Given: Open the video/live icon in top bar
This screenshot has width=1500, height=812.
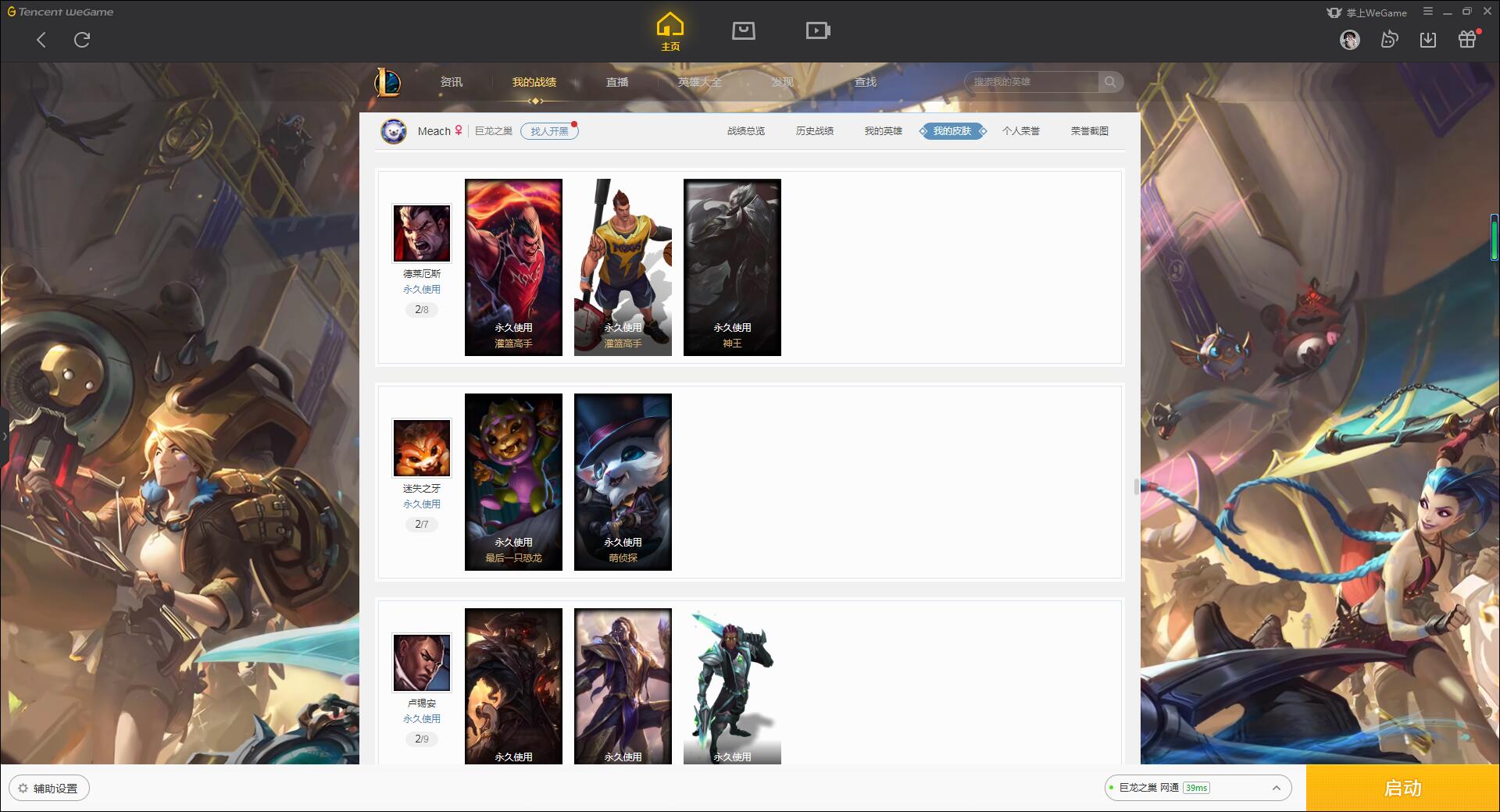Looking at the screenshot, I should point(818,31).
